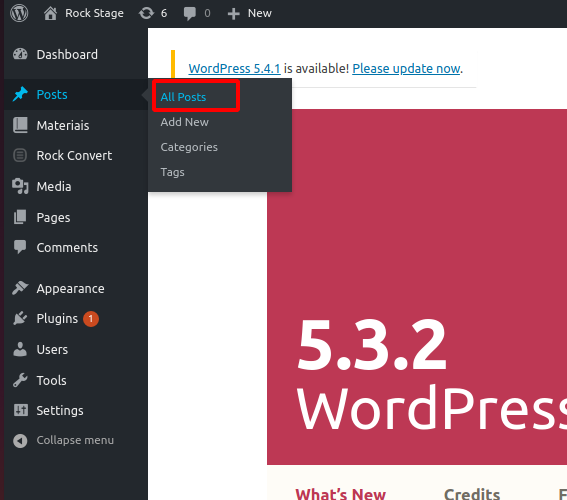Open the Materiais menu item
Image resolution: width=567 pixels, height=500 pixels.
coord(63,125)
